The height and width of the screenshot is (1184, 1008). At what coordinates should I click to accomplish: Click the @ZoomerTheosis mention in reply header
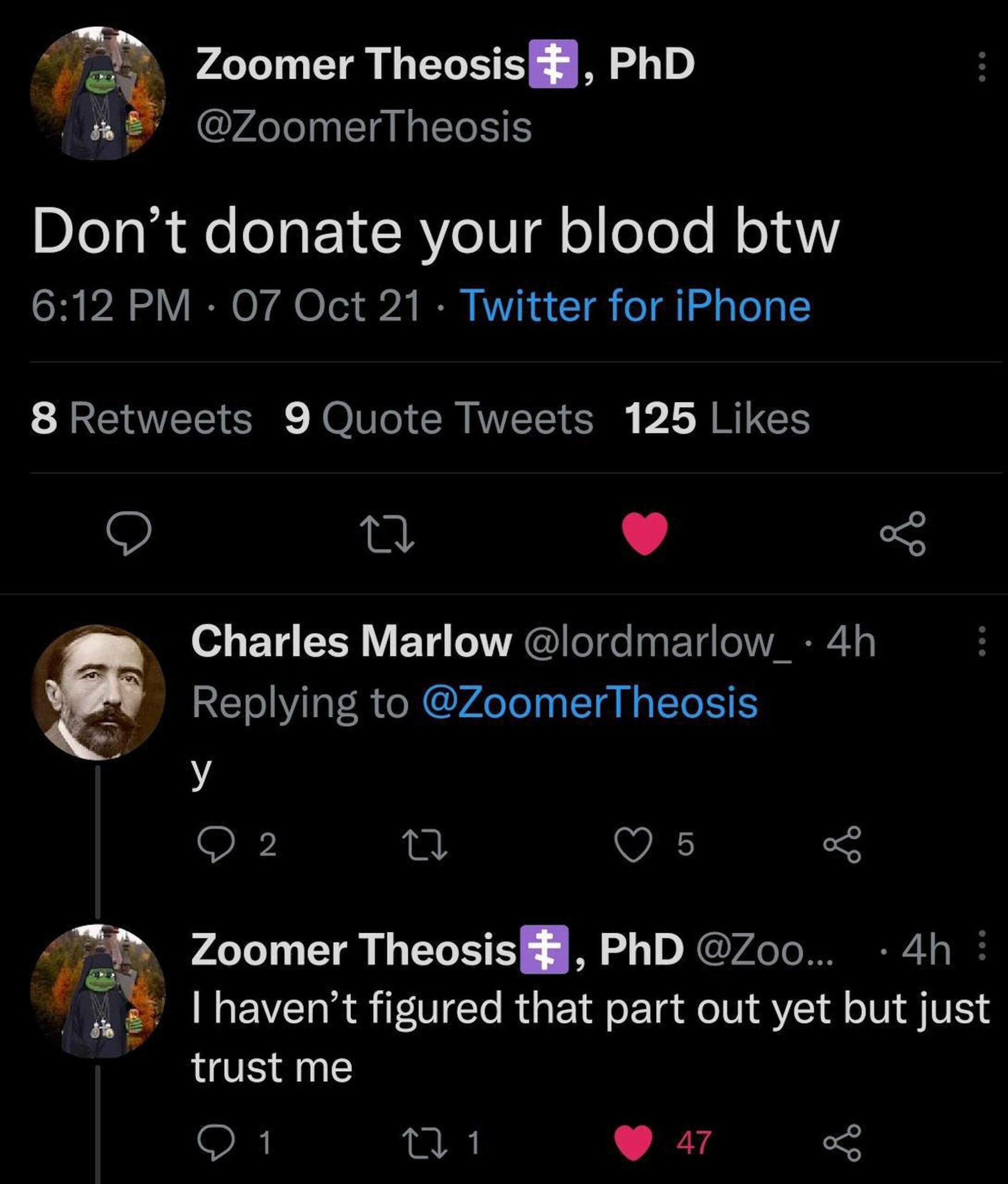pos(590,702)
